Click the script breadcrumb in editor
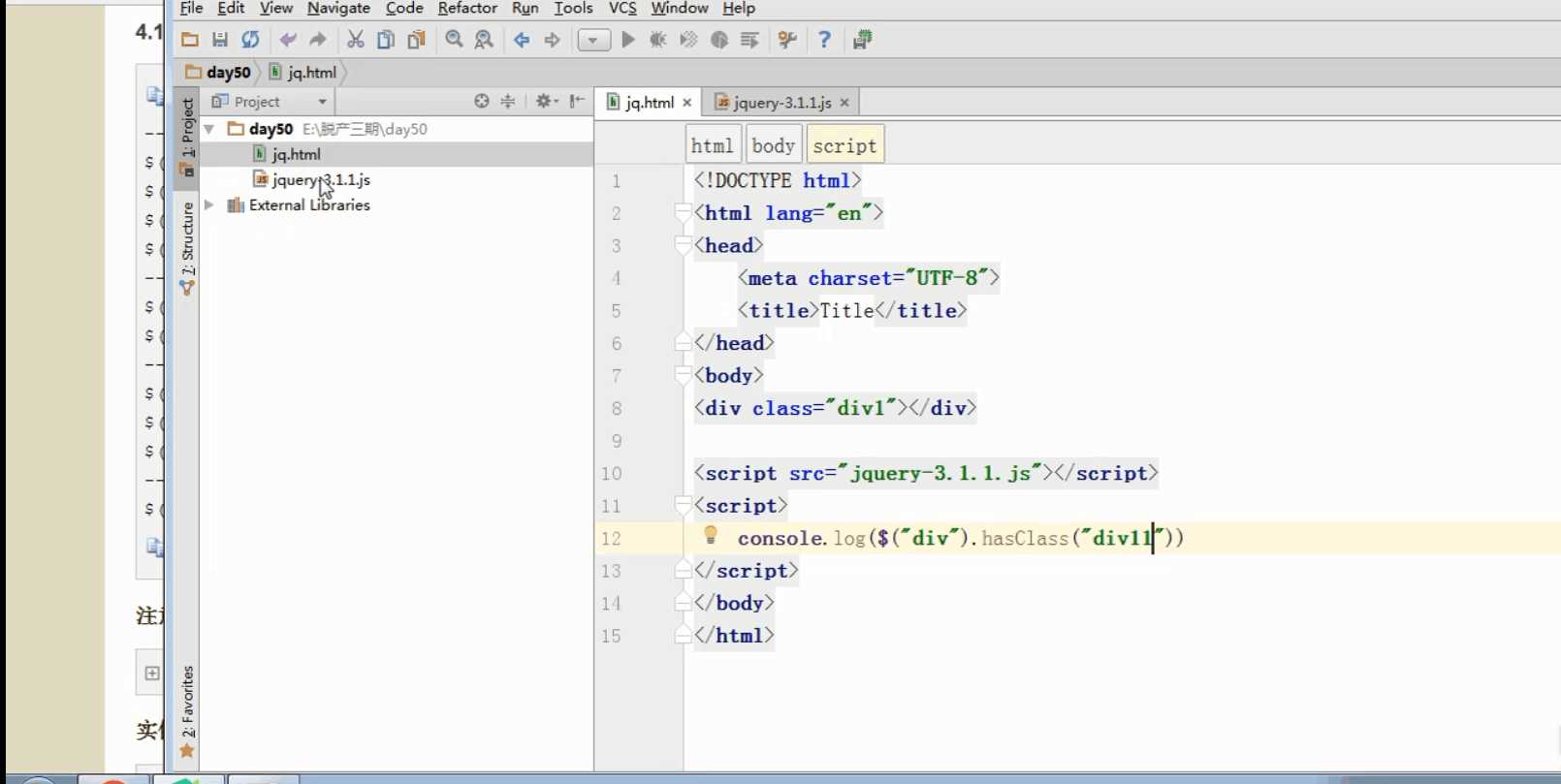Image resolution: width=1561 pixels, height=784 pixels. (844, 145)
